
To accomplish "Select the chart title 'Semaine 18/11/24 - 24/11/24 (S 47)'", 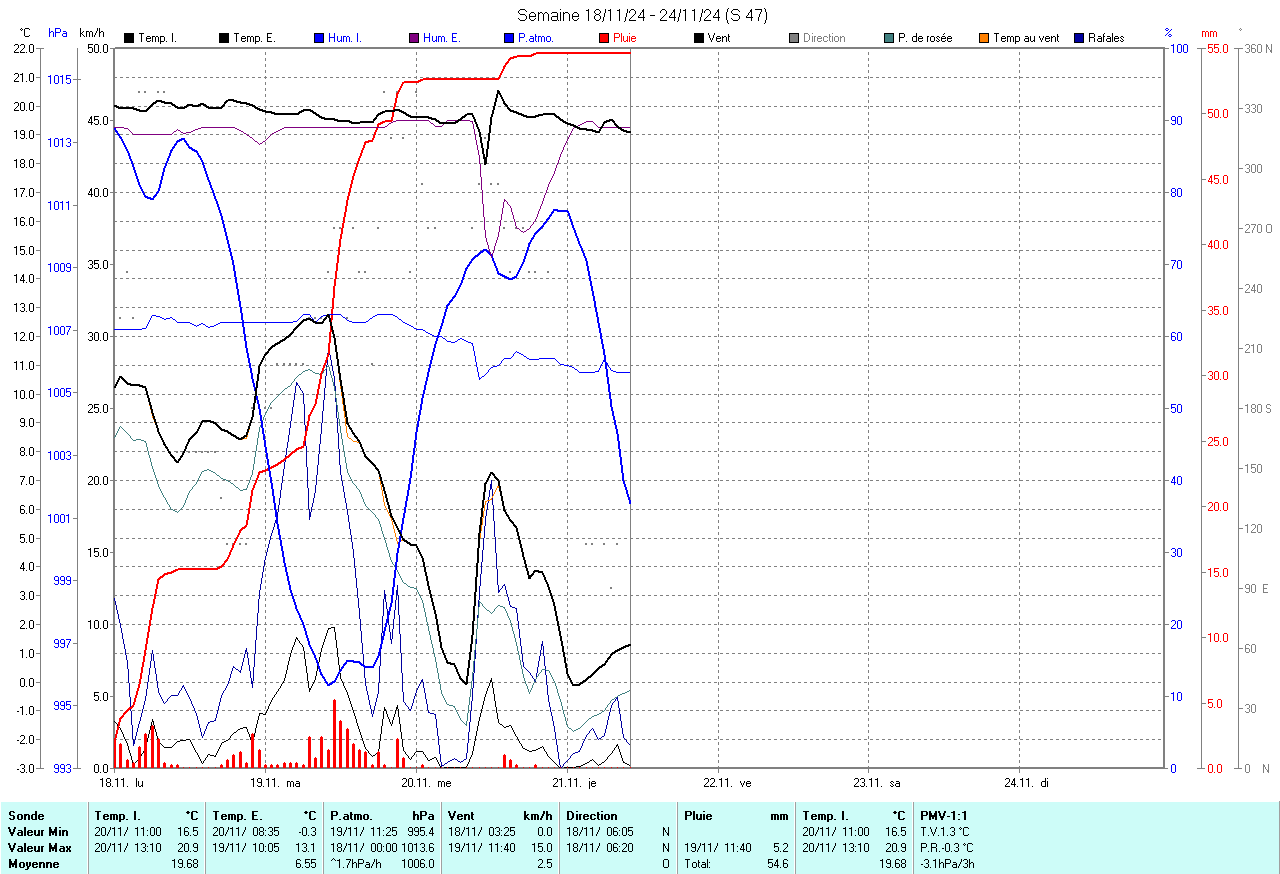I will point(643,15).
